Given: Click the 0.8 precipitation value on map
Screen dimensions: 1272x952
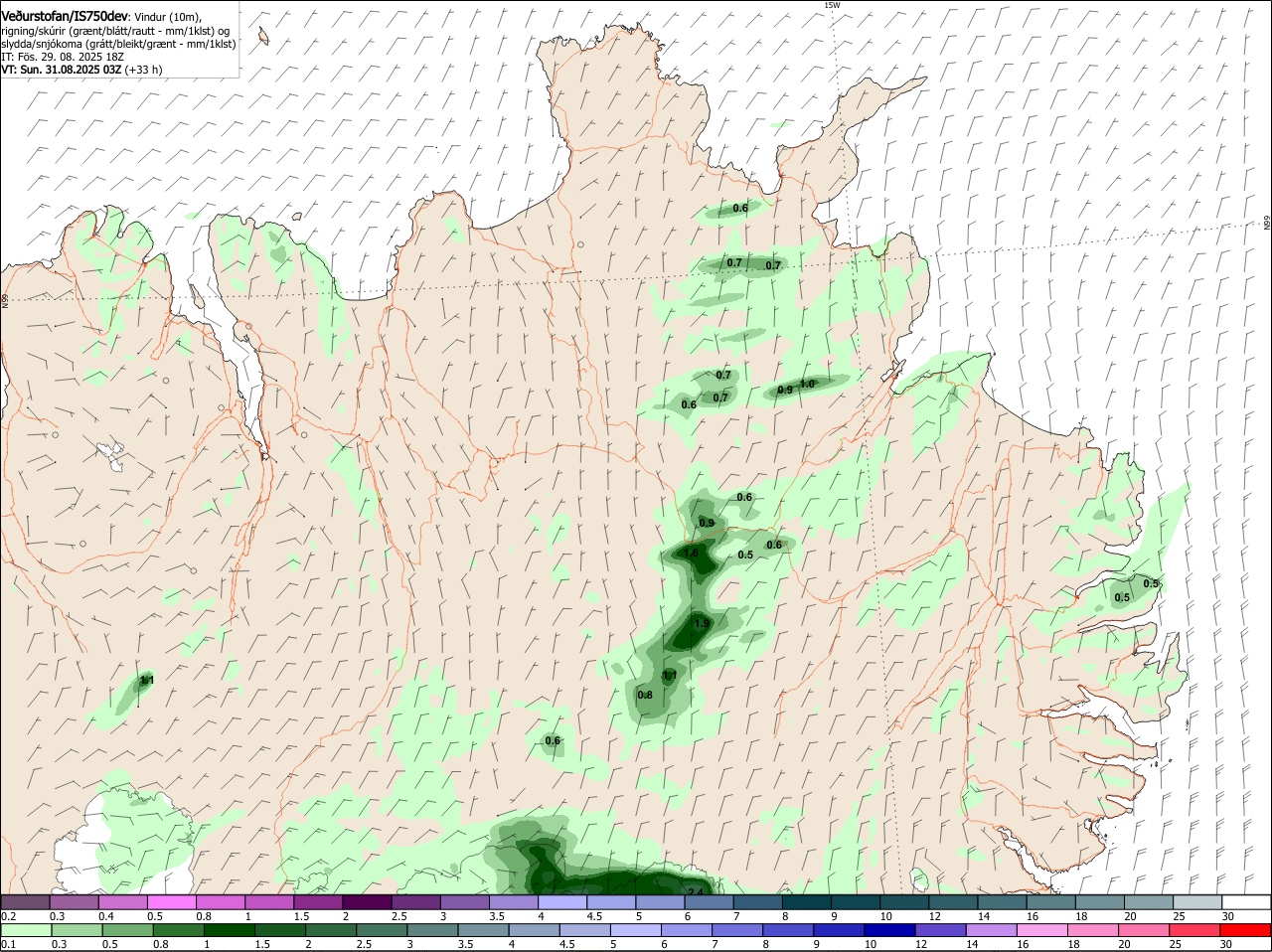Looking at the screenshot, I should (645, 695).
